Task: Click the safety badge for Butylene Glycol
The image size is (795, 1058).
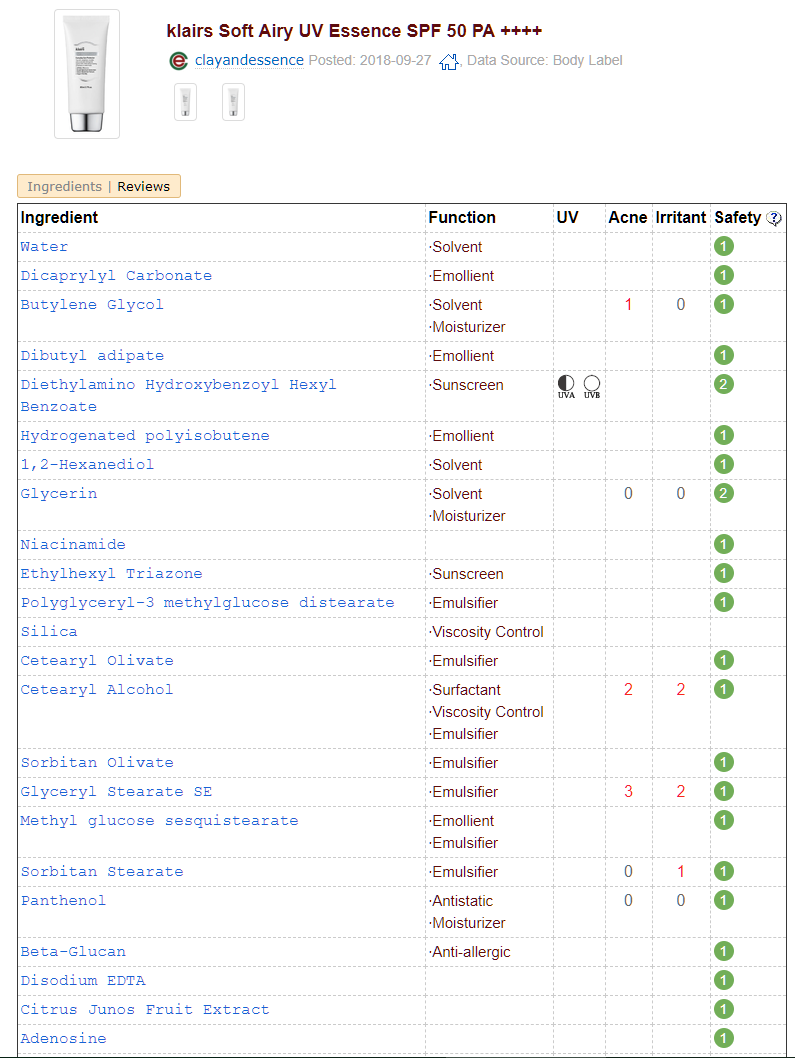Action: coord(723,304)
